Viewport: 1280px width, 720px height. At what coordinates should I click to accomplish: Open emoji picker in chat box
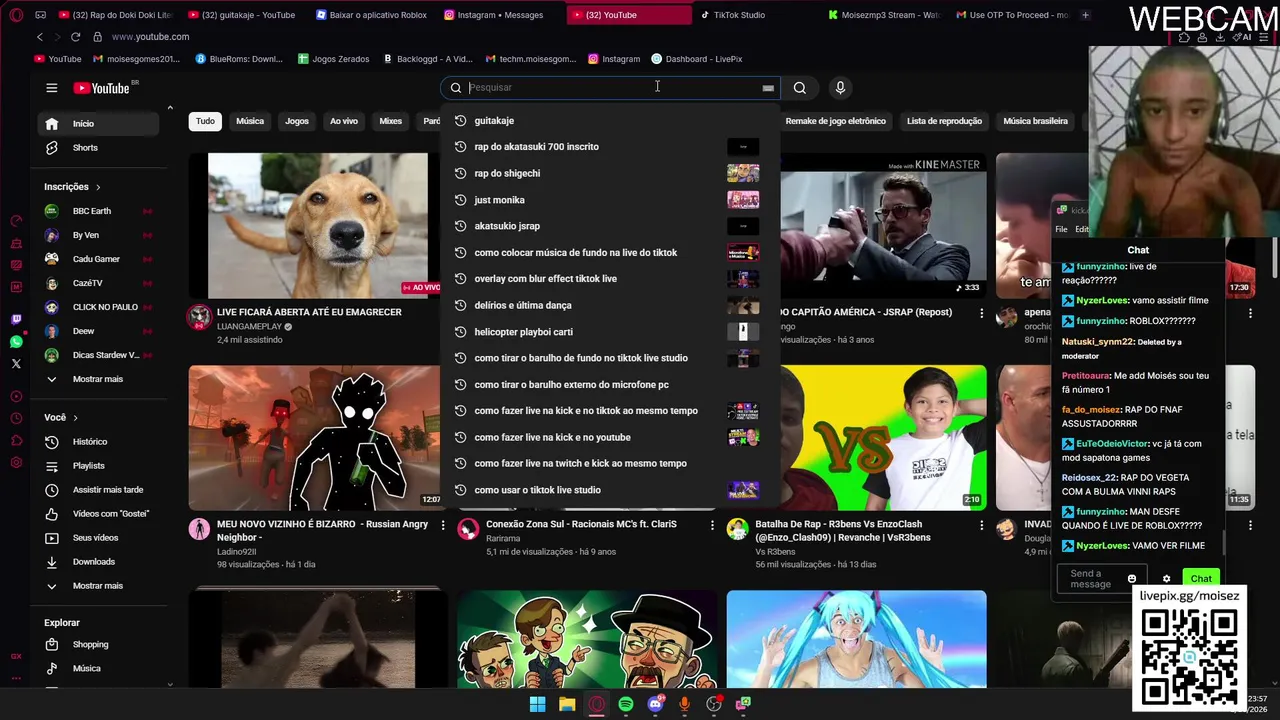[1132, 579]
